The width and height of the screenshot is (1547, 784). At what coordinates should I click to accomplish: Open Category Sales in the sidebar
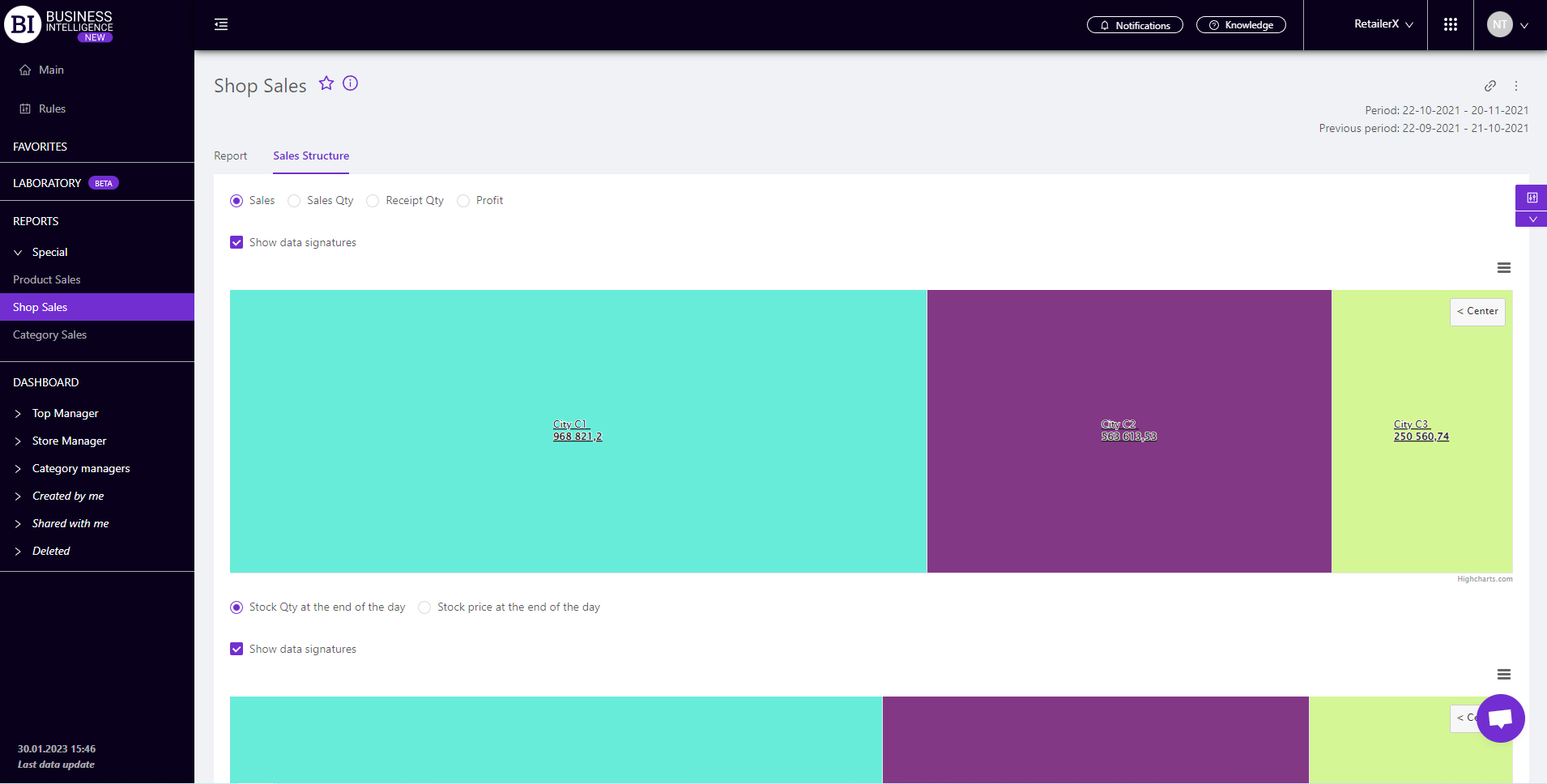click(x=49, y=334)
